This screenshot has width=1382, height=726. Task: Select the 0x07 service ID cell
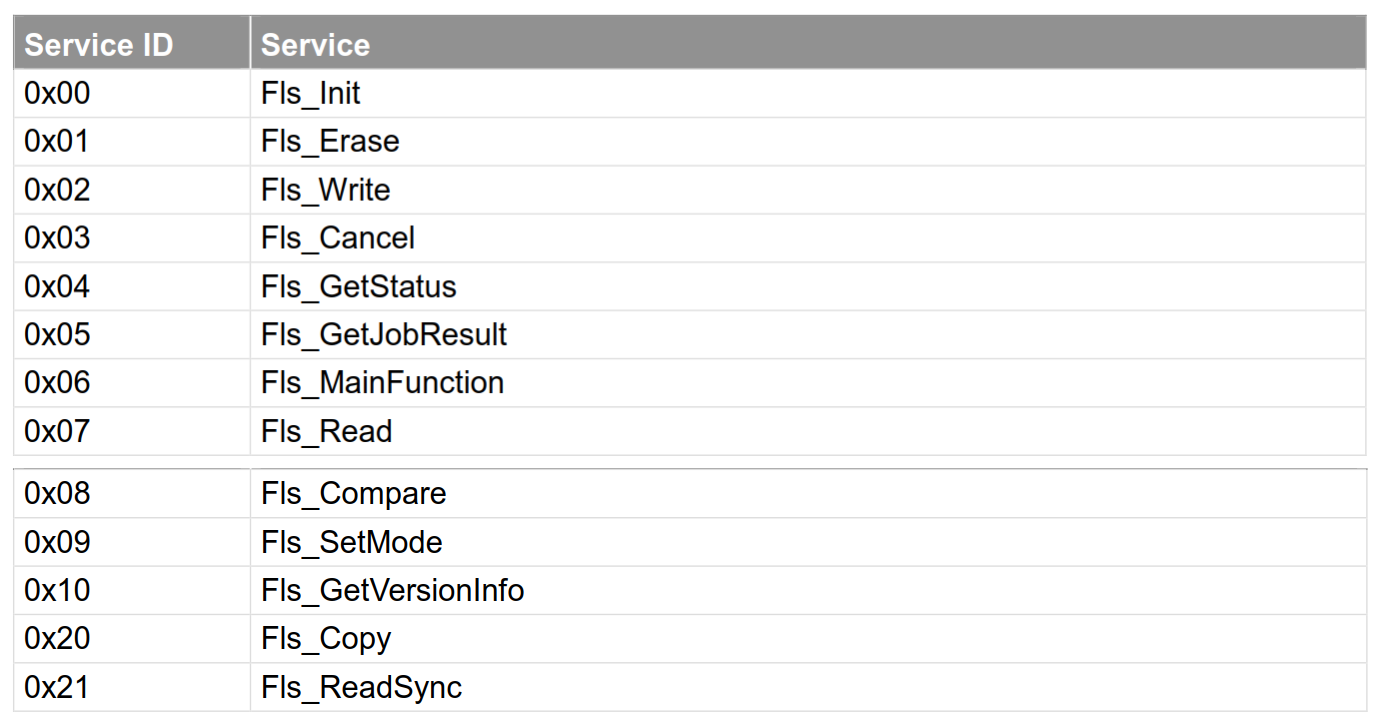click(x=132, y=432)
